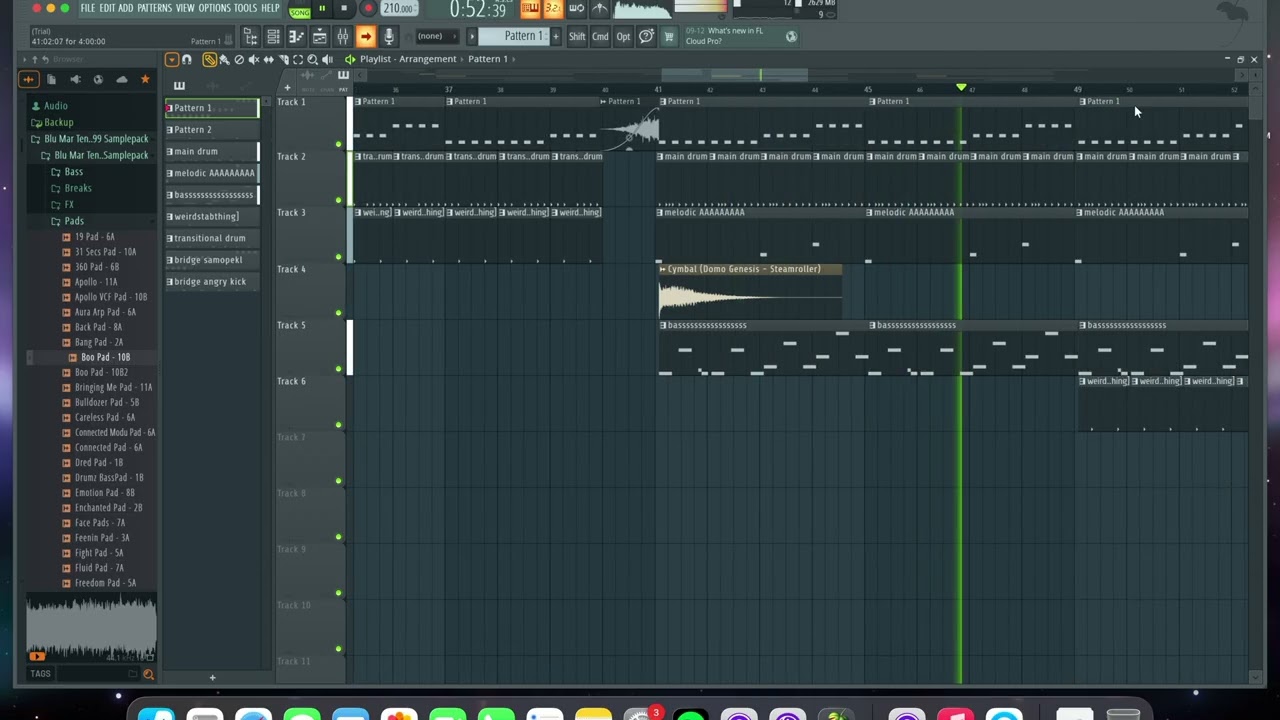Image resolution: width=1280 pixels, height=720 pixels.
Task: Click the tempo 210.000 field
Action: point(399,9)
